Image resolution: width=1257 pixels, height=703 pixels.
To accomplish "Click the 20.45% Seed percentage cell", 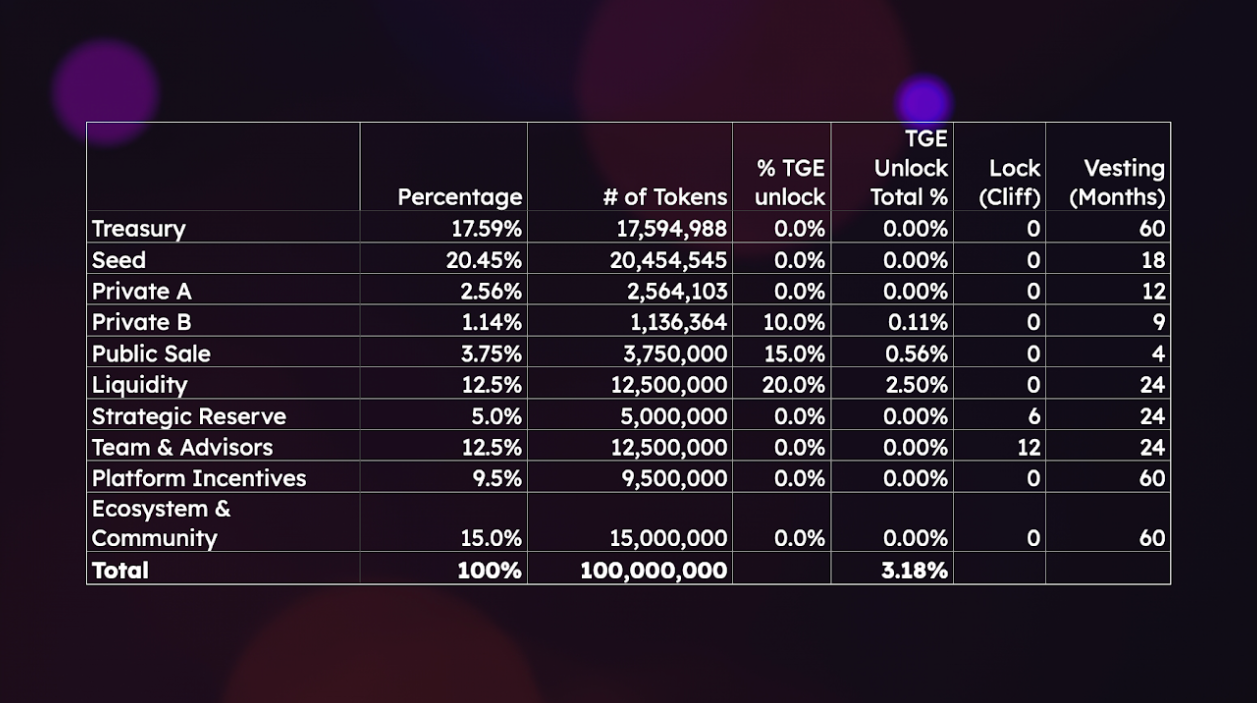I will tap(484, 260).
